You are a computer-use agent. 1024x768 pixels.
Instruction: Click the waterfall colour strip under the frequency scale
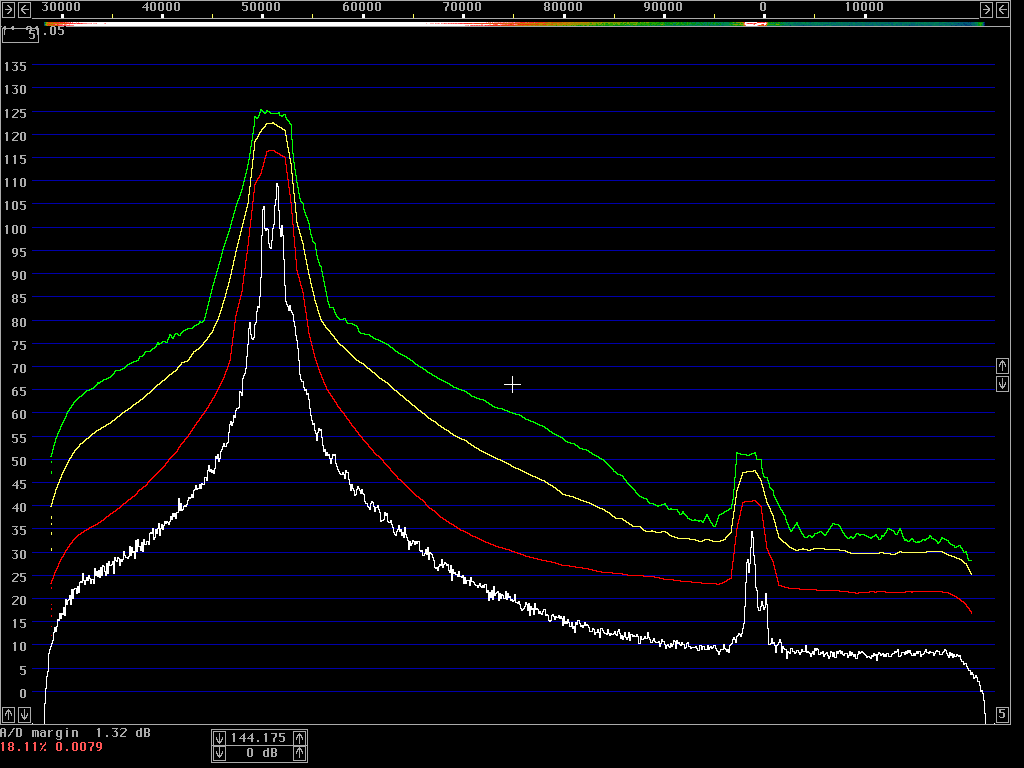[514, 24]
